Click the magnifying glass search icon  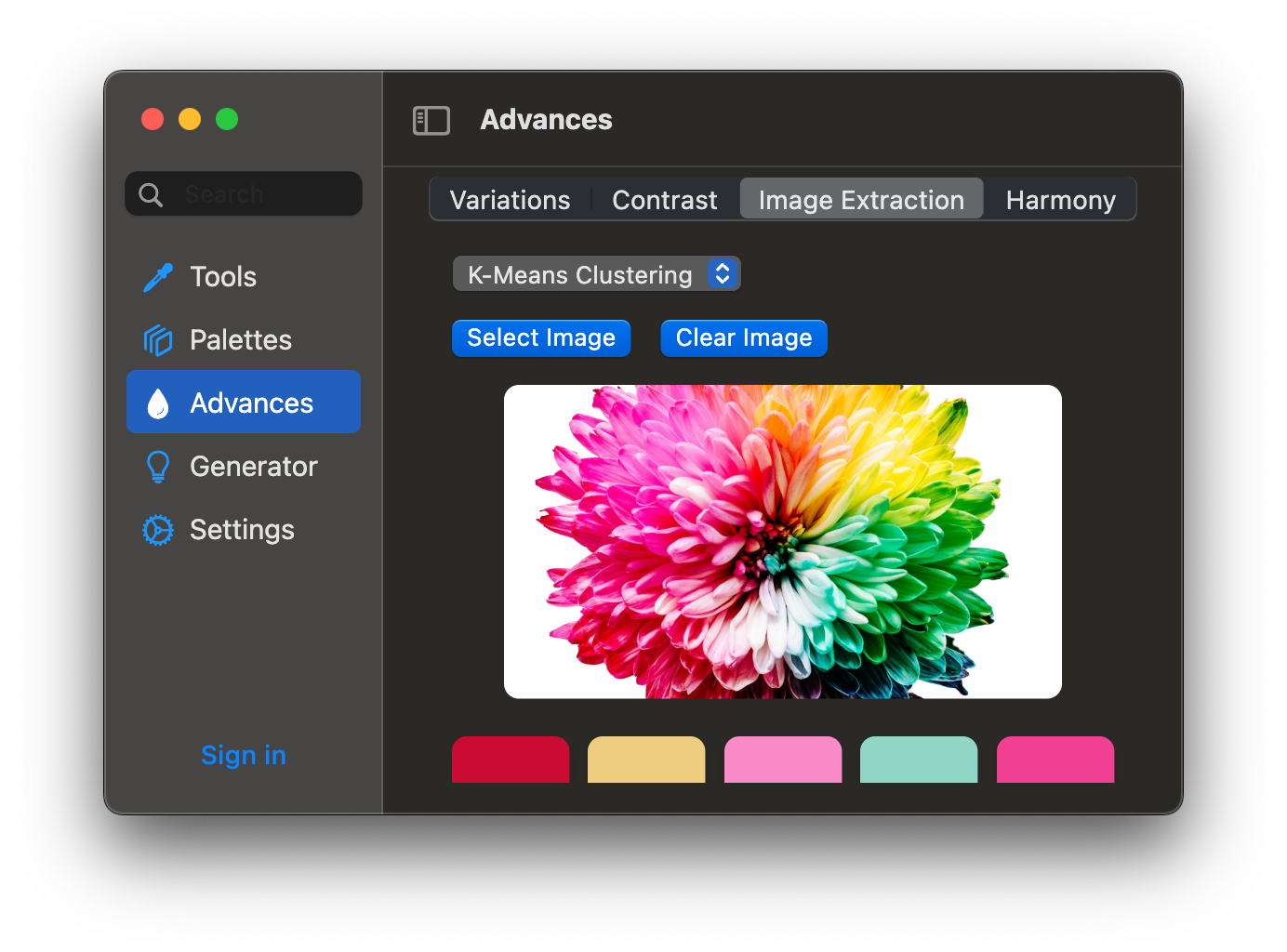(x=151, y=194)
